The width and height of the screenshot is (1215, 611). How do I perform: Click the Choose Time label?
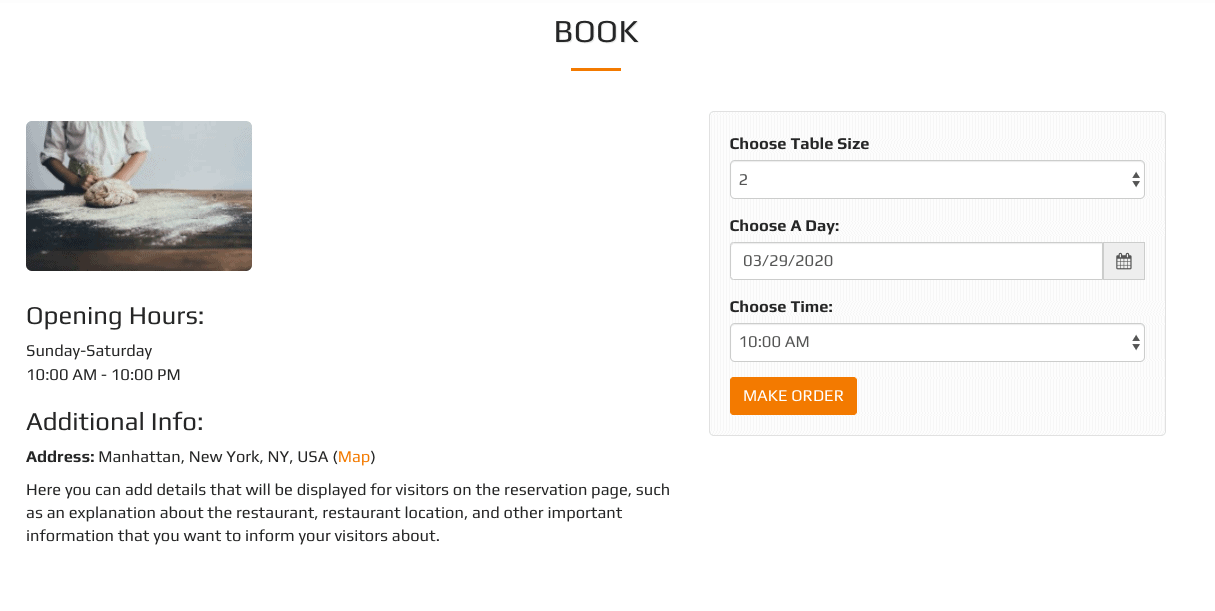point(781,307)
